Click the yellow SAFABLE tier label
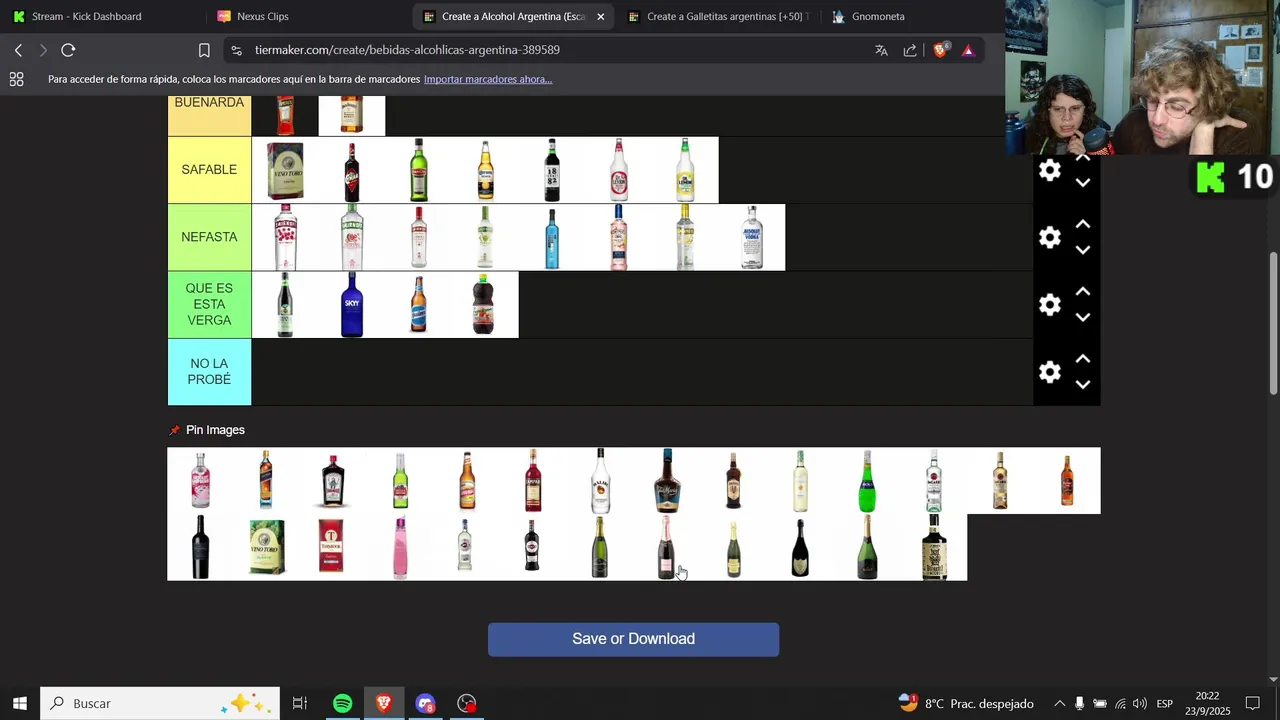The width and height of the screenshot is (1280, 720). click(x=209, y=170)
